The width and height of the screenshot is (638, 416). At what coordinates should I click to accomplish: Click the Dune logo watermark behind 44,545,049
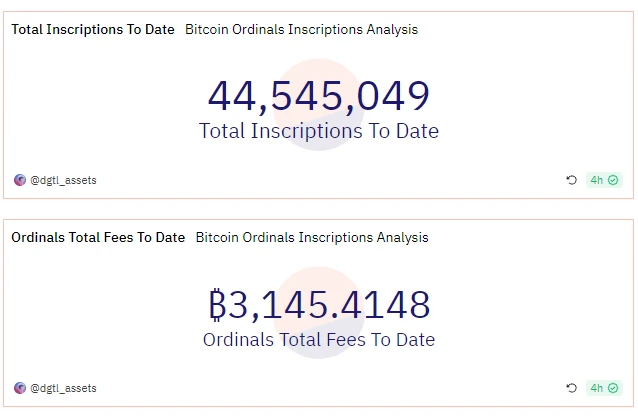coord(319,72)
